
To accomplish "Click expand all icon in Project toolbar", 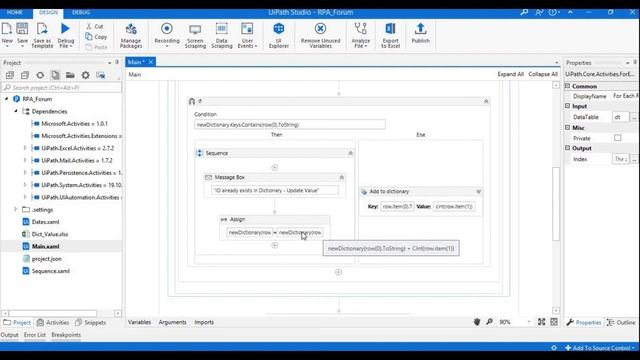I will pyautogui.click(x=10, y=75).
